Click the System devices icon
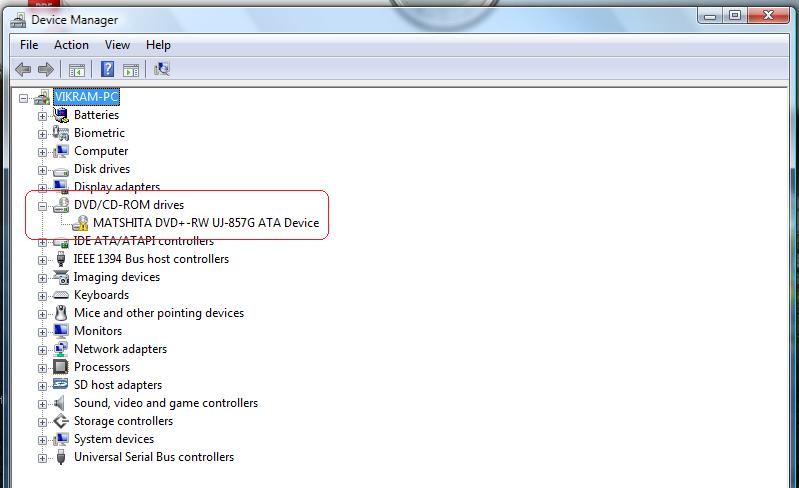799x488 pixels. click(x=61, y=439)
